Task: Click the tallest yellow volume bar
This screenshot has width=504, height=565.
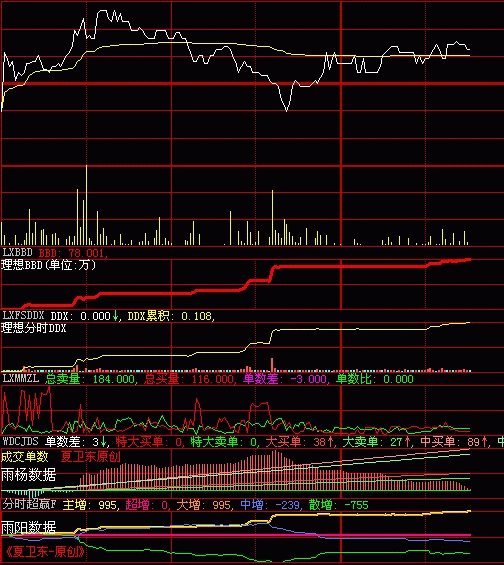Action: point(86,205)
